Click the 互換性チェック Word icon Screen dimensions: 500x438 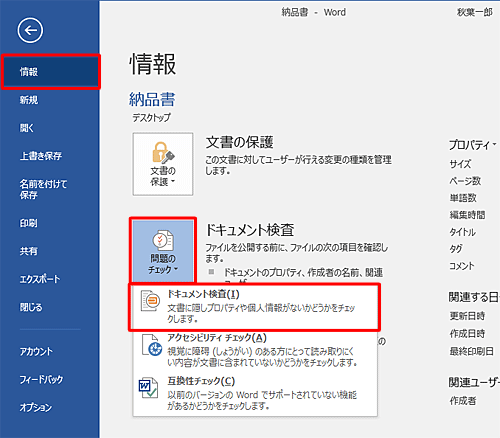[x=148, y=387]
